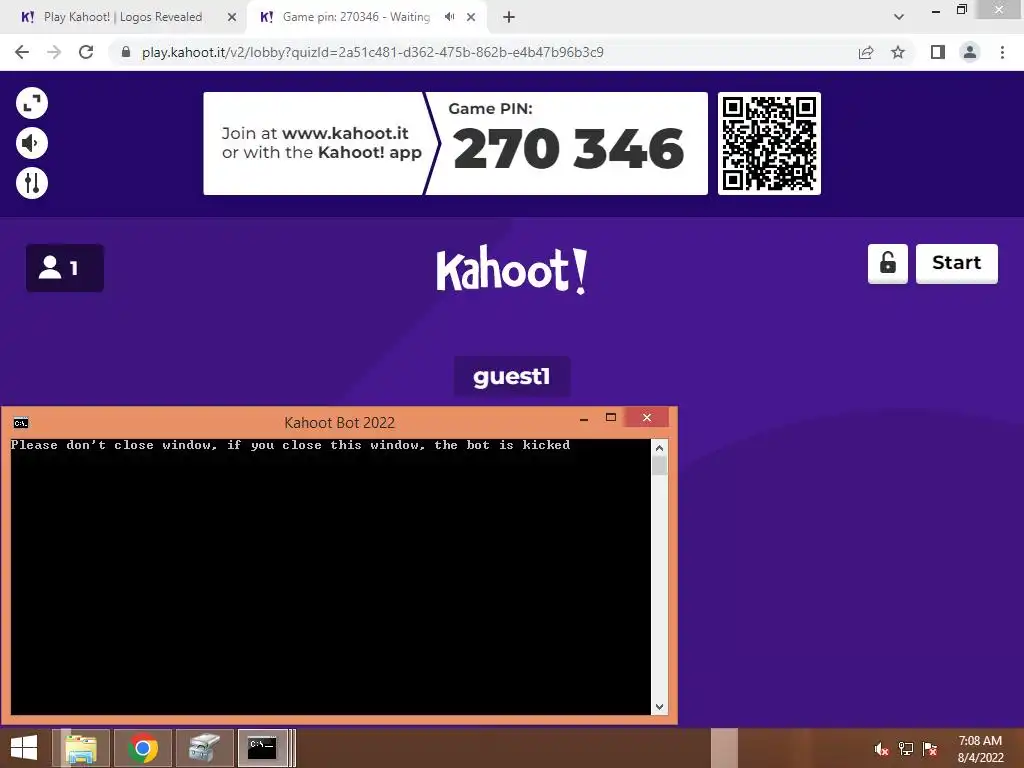Click the player count badge

pos(65,268)
